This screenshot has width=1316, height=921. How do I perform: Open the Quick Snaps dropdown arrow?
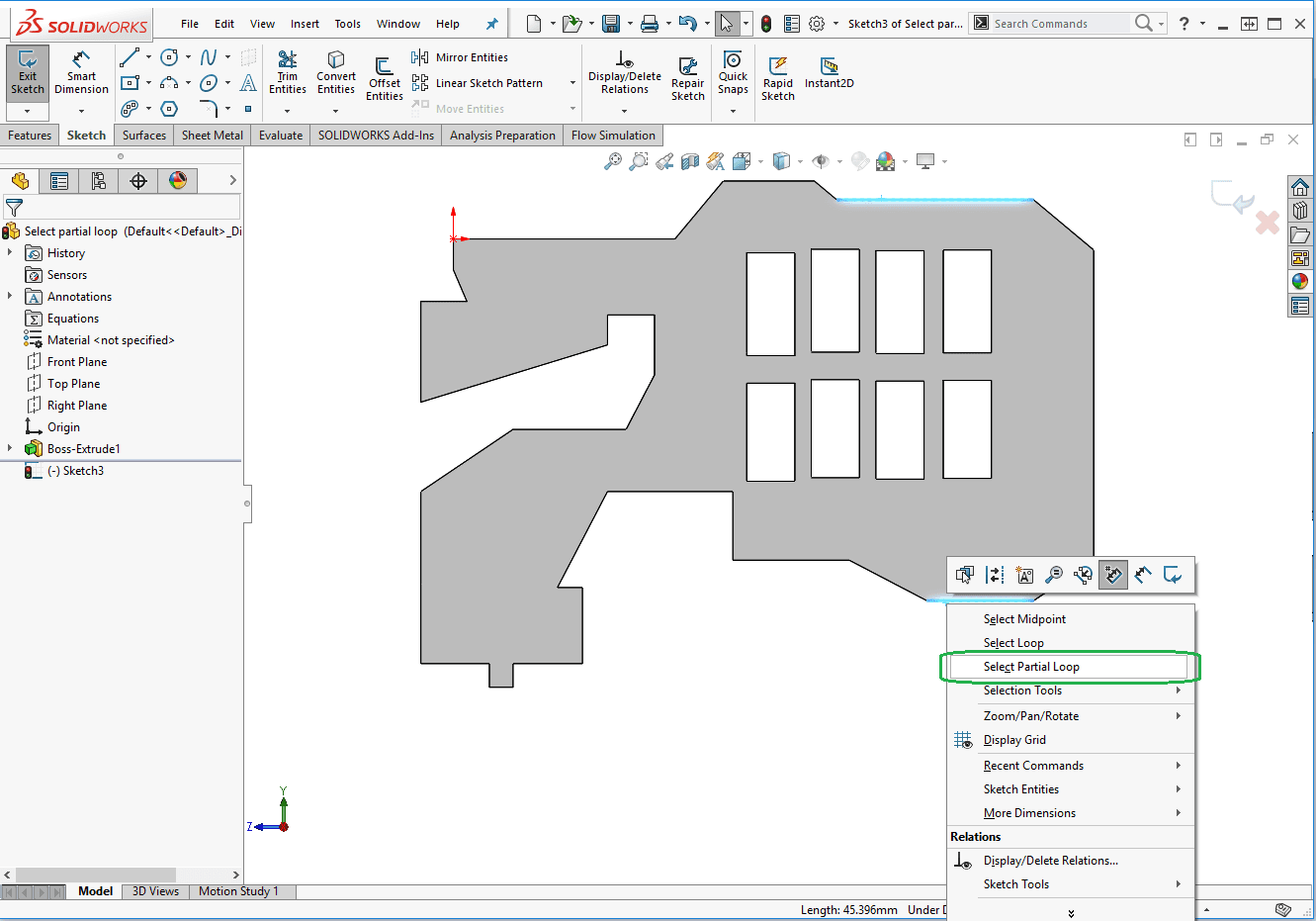[733, 111]
